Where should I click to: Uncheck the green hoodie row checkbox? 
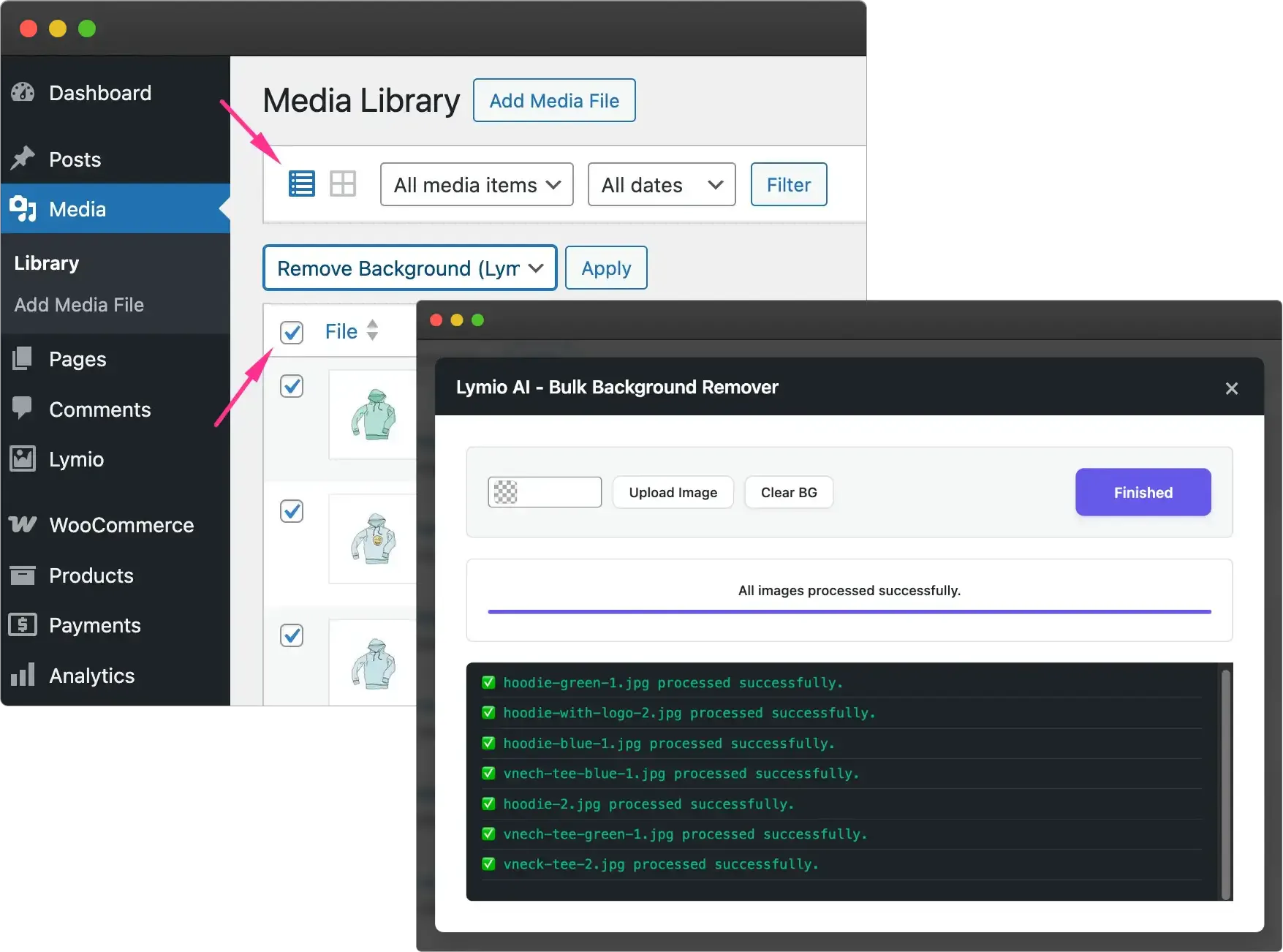click(292, 385)
